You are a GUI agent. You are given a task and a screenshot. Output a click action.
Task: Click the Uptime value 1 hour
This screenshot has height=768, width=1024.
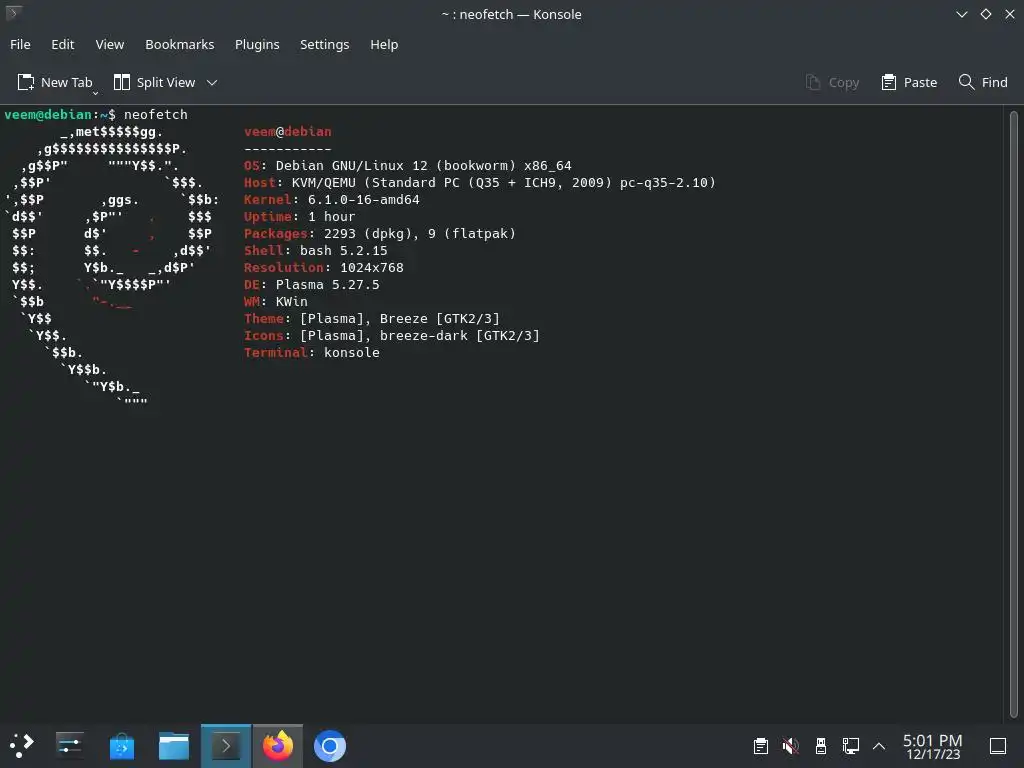tap(332, 216)
